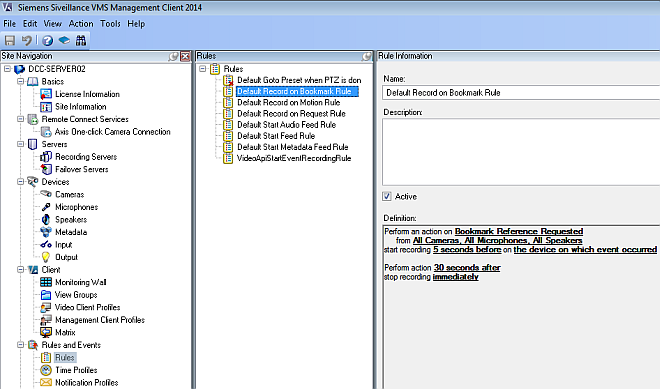The image size is (660, 389).
Task: Open the Action menu
Action: pyautogui.click(x=81, y=24)
